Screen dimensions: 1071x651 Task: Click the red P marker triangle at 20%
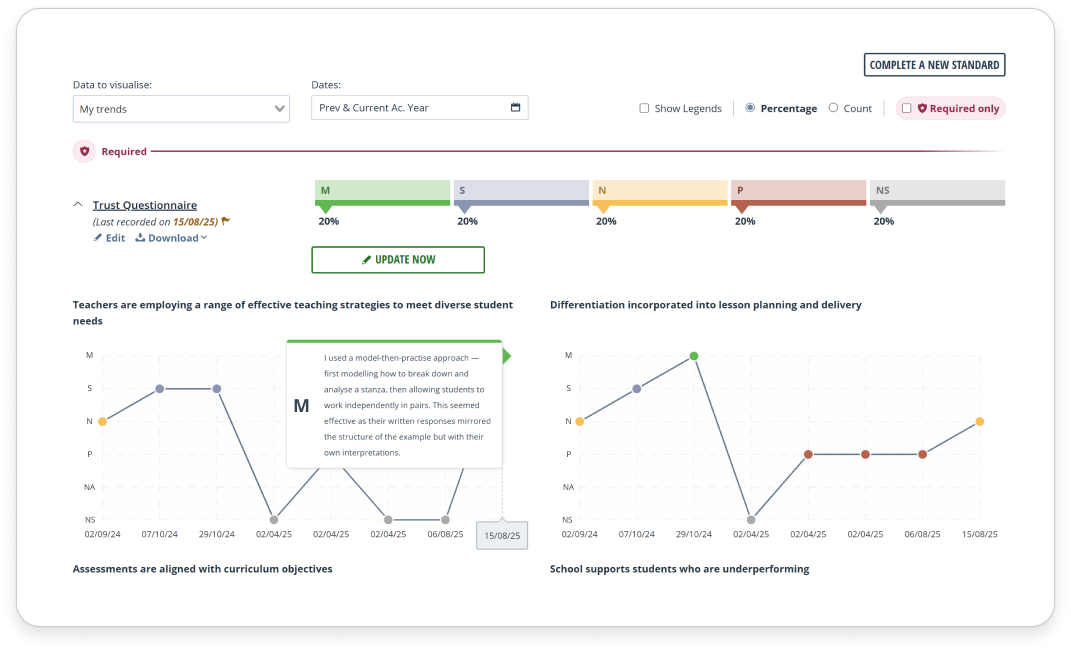coord(741,209)
